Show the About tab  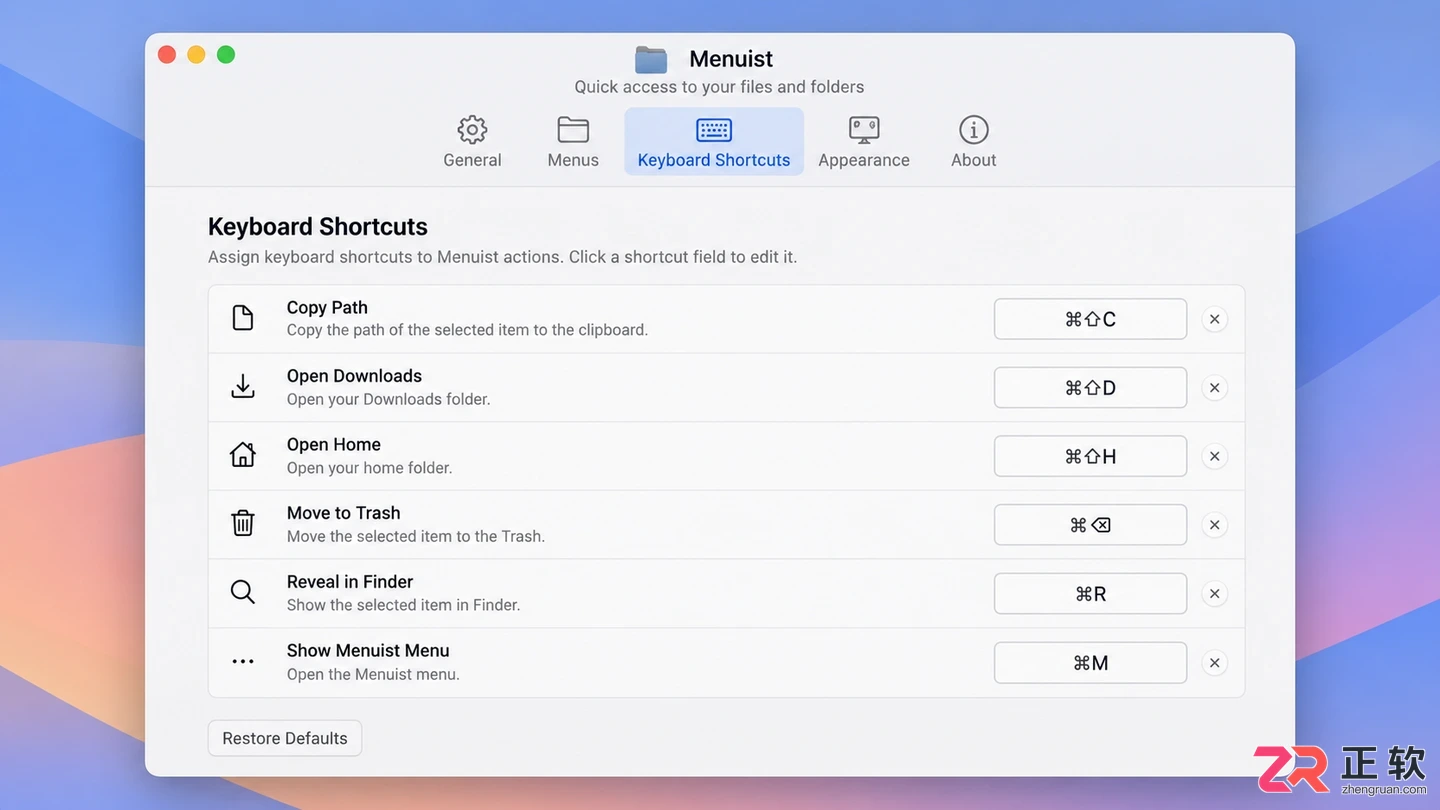click(x=973, y=142)
